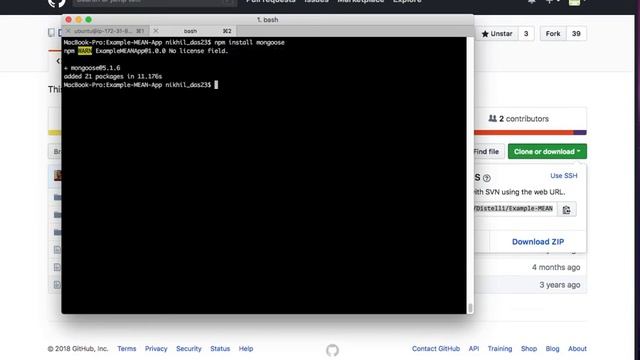This screenshot has width=640, height=360.
Task: Close the ubuntu@ip terminal tab
Action: (x=68, y=31)
